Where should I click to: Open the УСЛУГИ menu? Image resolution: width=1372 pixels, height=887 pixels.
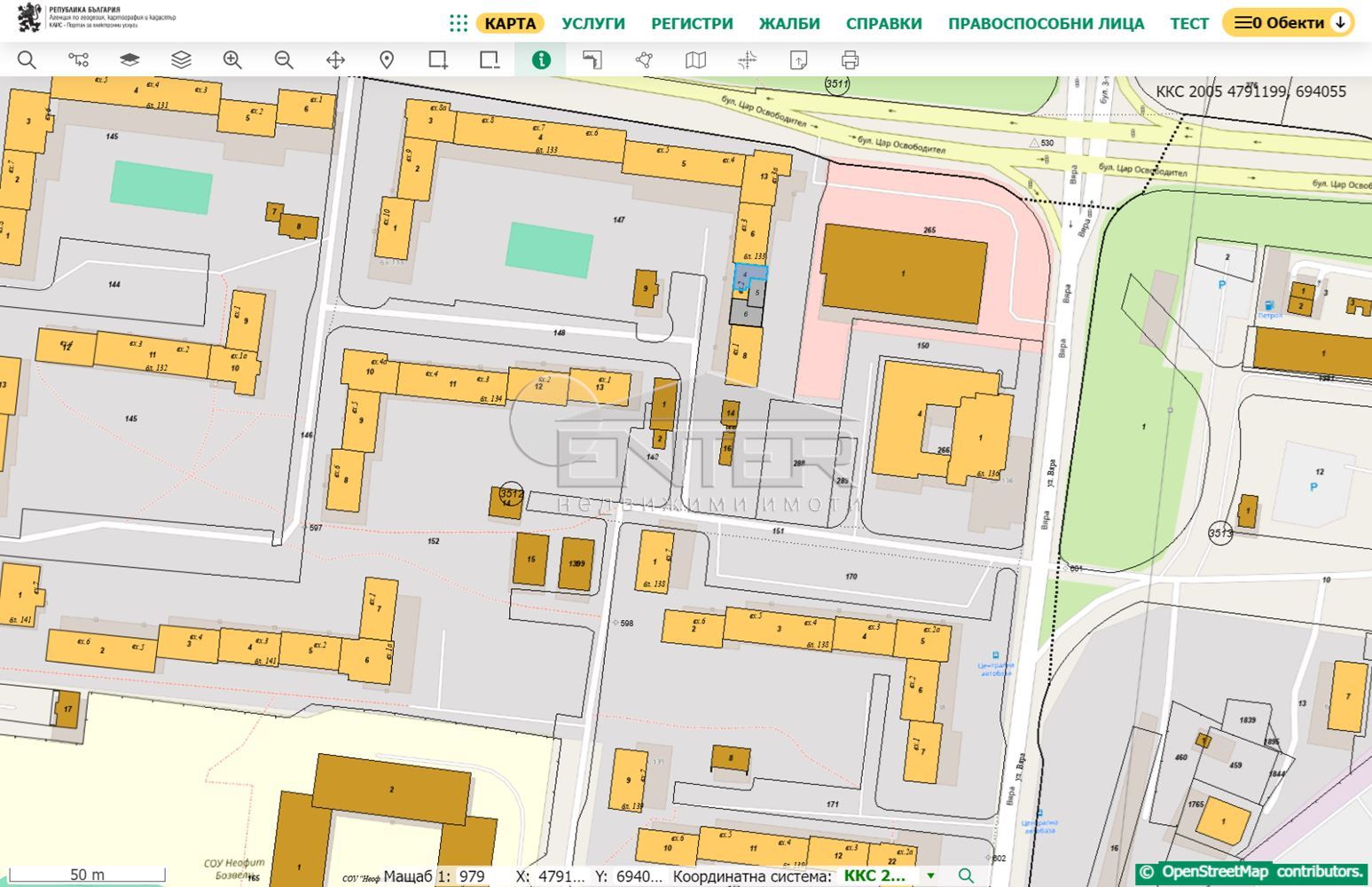(x=593, y=24)
